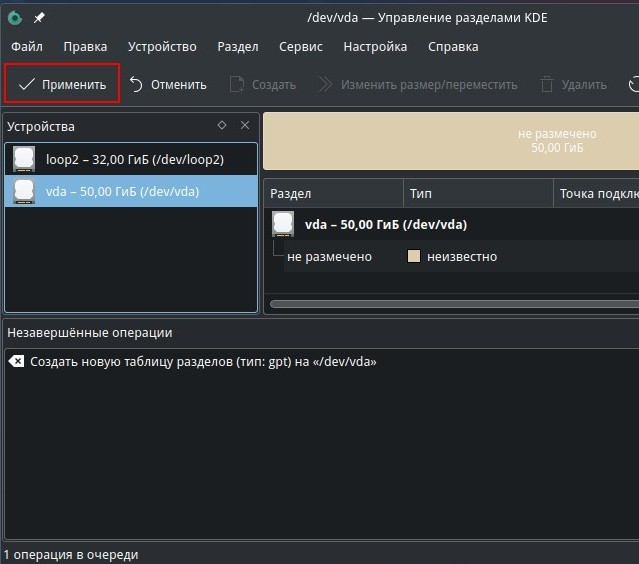Click the Apply (Применить) checkmark button

point(62,85)
